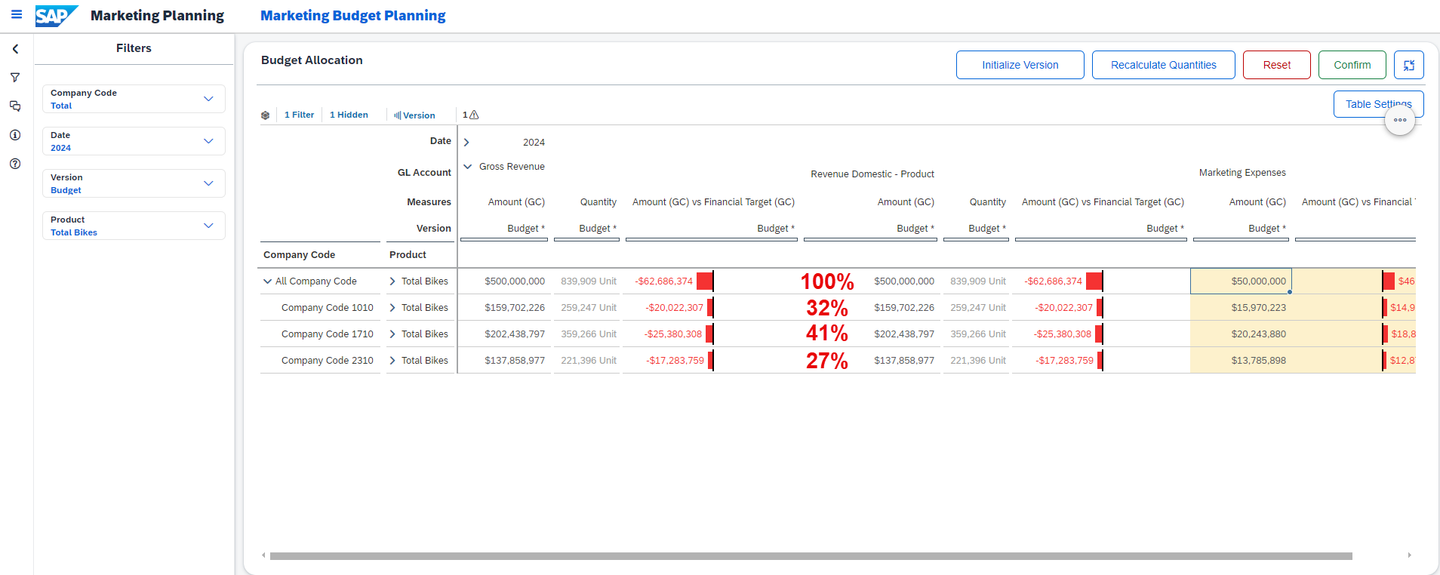Click the table cube icon before 1 Filter

(265, 115)
